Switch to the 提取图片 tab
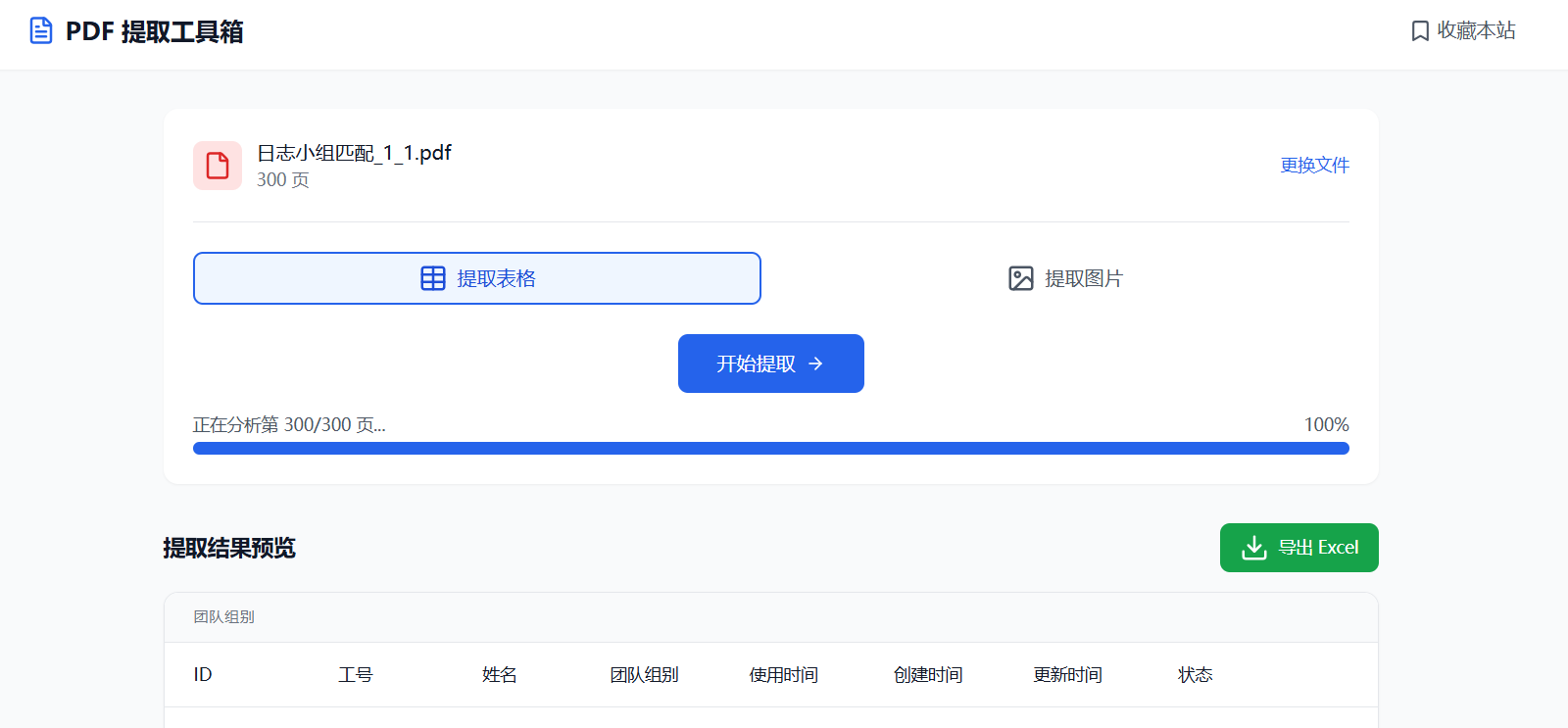 1065,278
